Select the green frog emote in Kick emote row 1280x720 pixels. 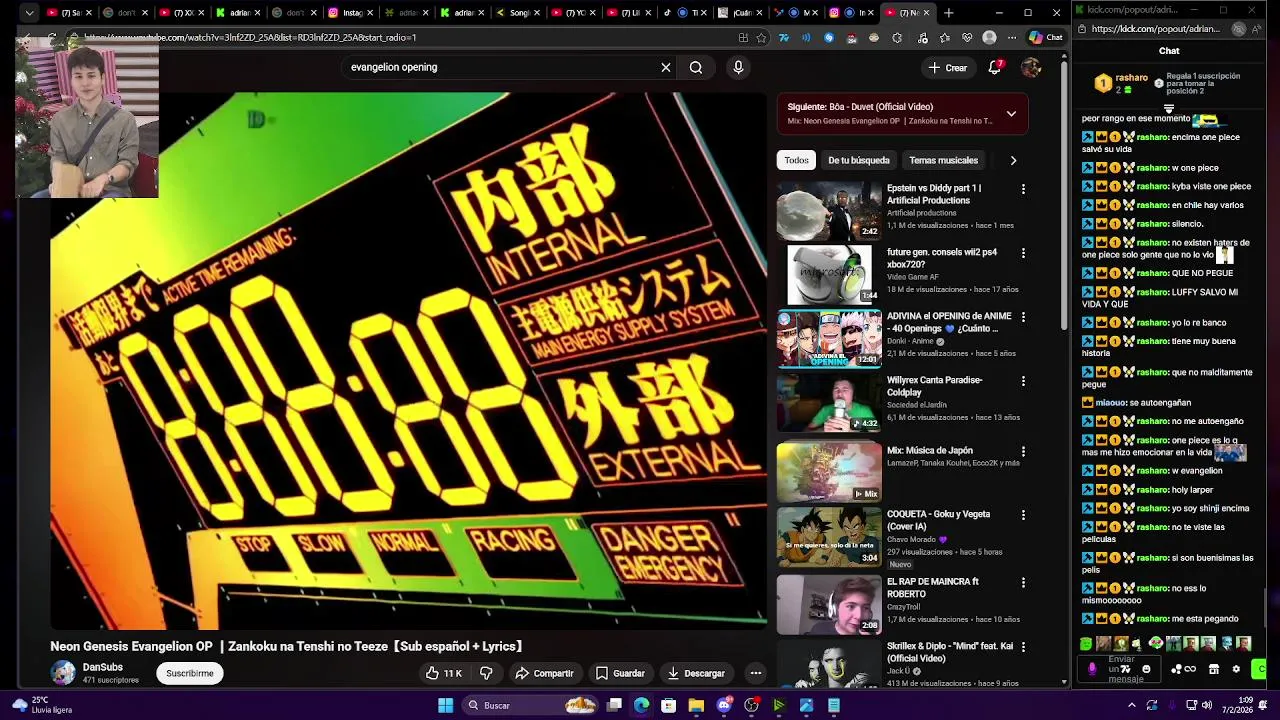point(1086,643)
